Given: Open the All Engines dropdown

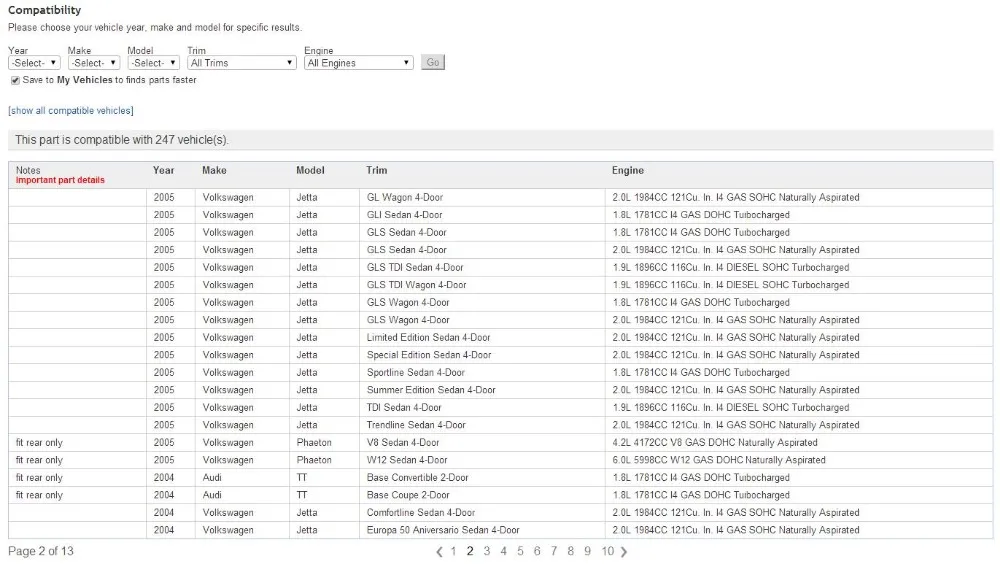Looking at the screenshot, I should (358, 63).
